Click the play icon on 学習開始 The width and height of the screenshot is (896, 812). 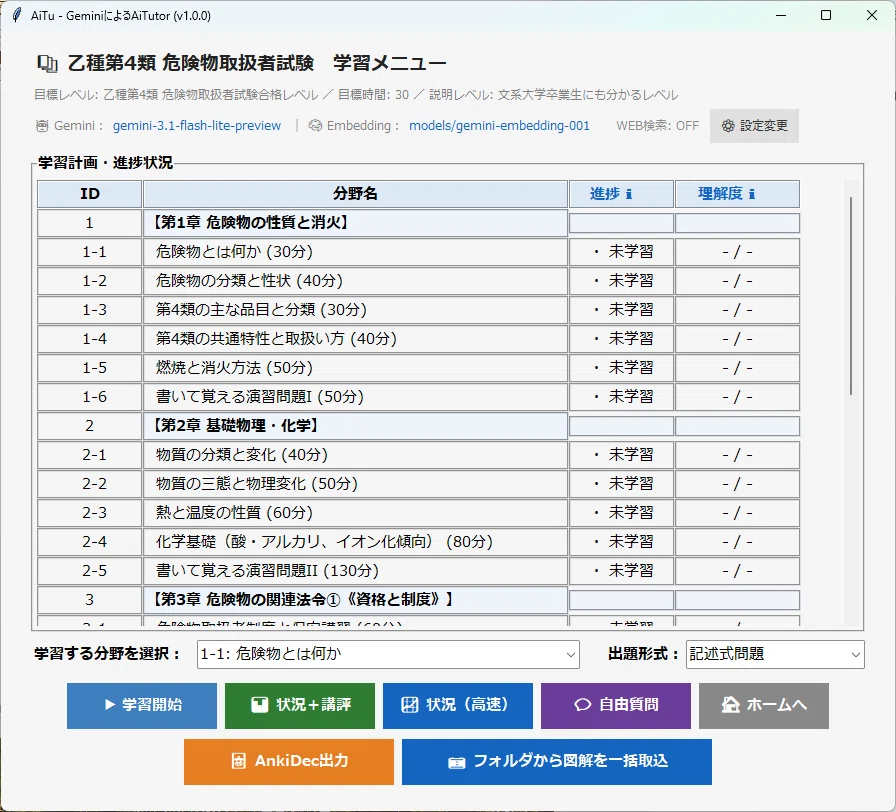point(110,705)
